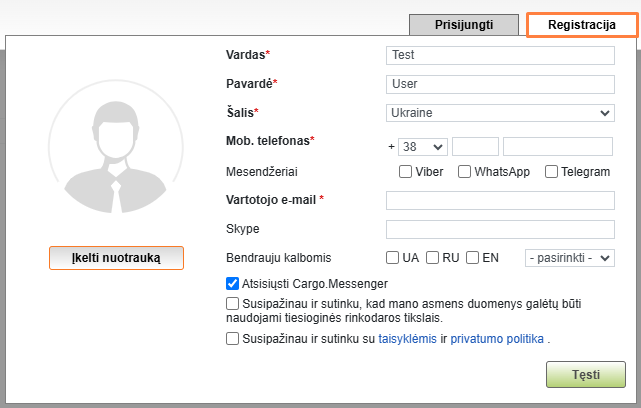The image size is (641, 408).
Task: Open the privatumo politika link
Action: (x=497, y=339)
